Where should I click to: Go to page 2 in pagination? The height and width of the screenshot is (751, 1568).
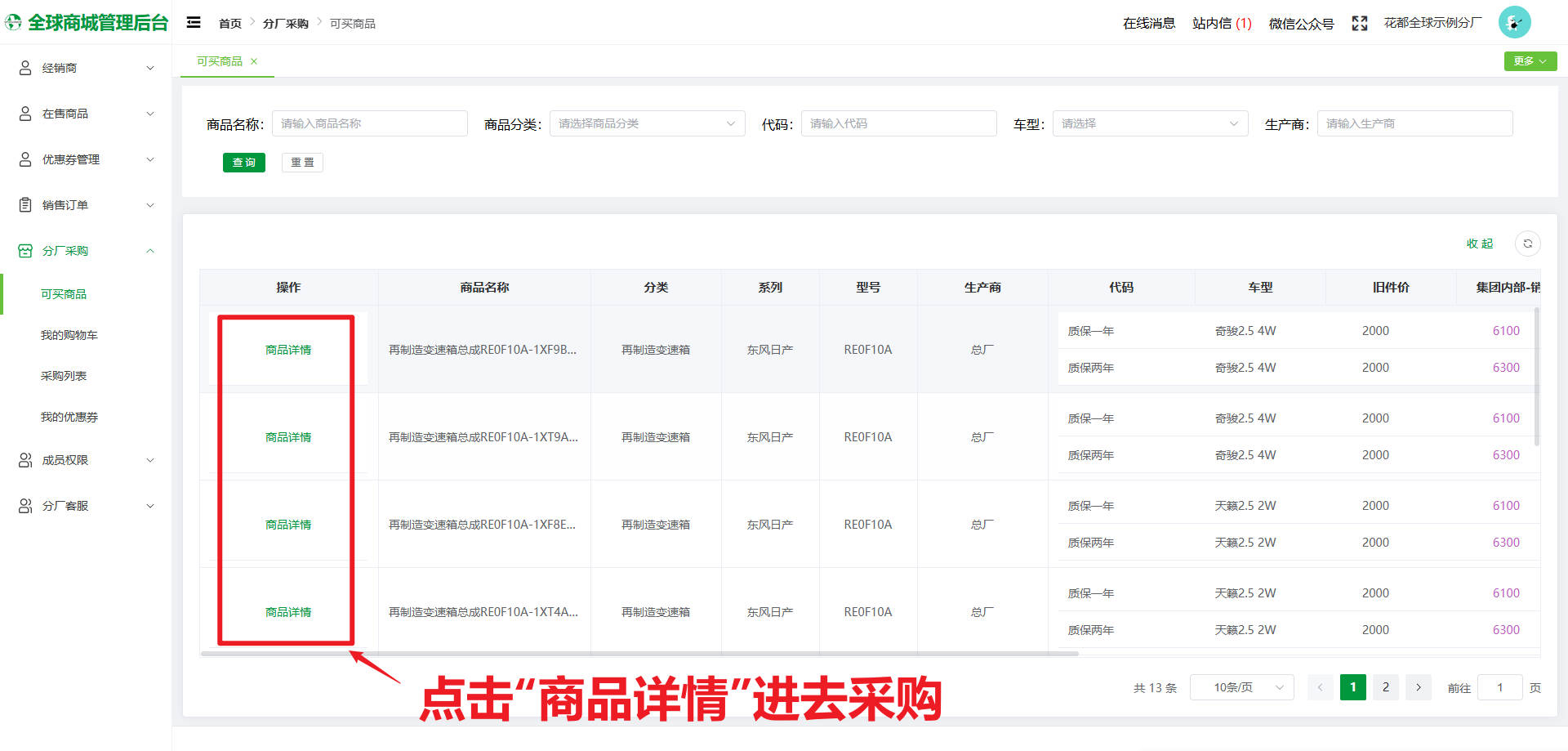click(x=1385, y=687)
